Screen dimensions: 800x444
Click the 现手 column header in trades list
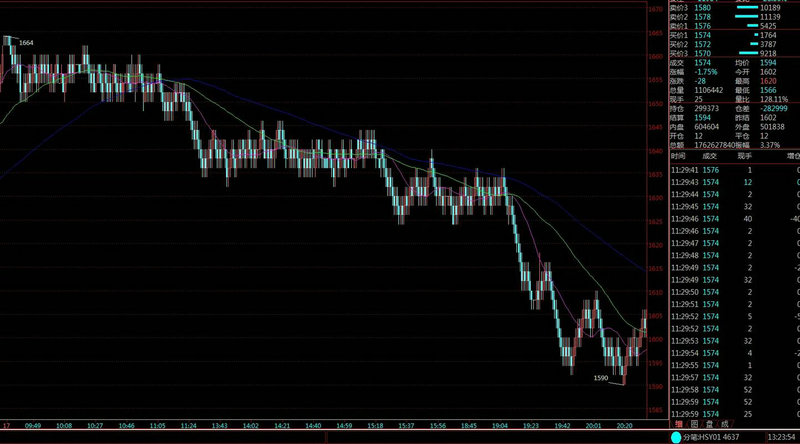point(744,156)
